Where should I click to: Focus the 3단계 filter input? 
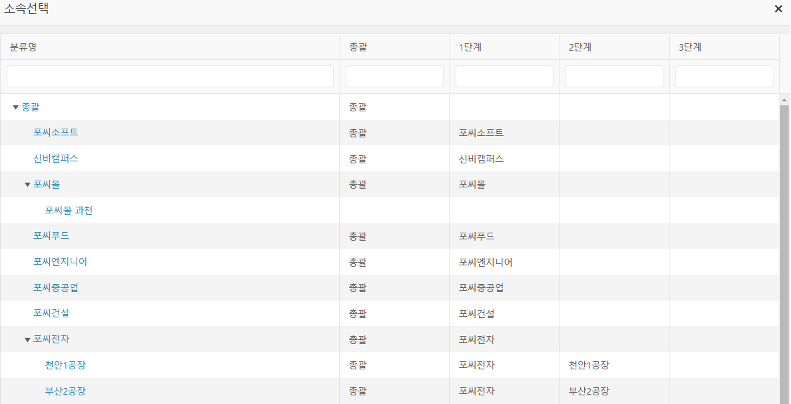pyautogui.click(x=724, y=76)
